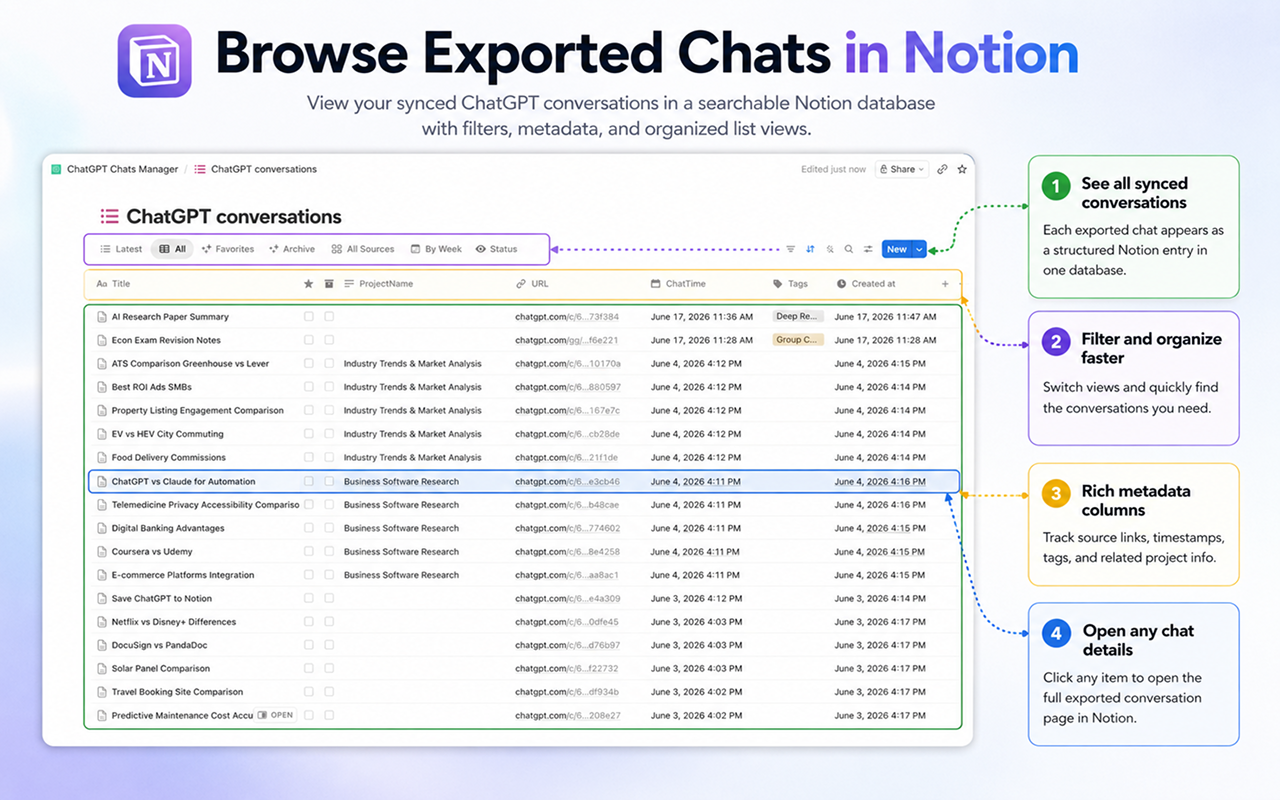Click the page icon beside Coursera vs Udemy

(102, 552)
